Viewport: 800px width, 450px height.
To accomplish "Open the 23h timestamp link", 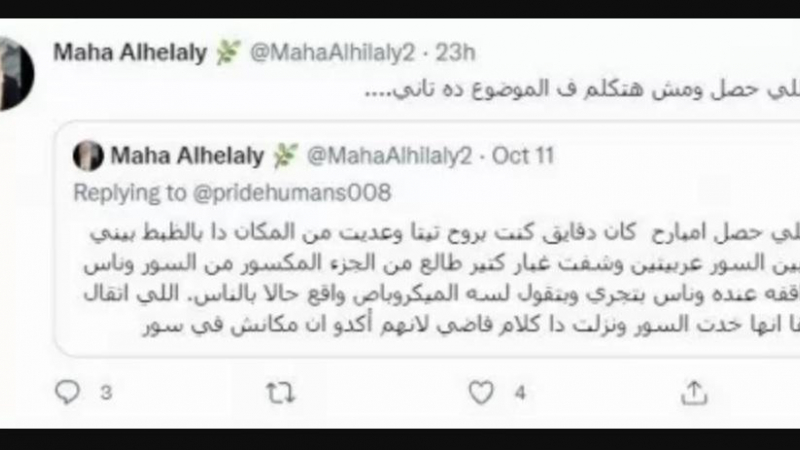I will coord(455,53).
